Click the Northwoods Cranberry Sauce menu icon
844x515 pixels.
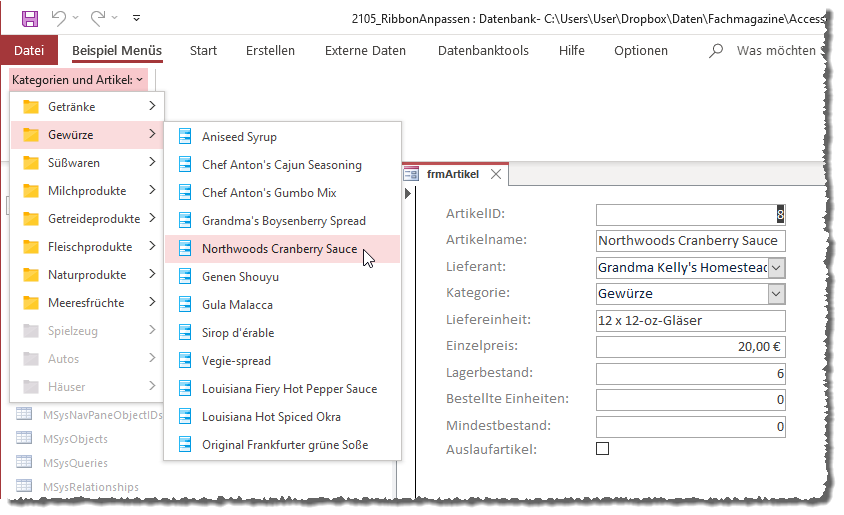click(x=185, y=248)
